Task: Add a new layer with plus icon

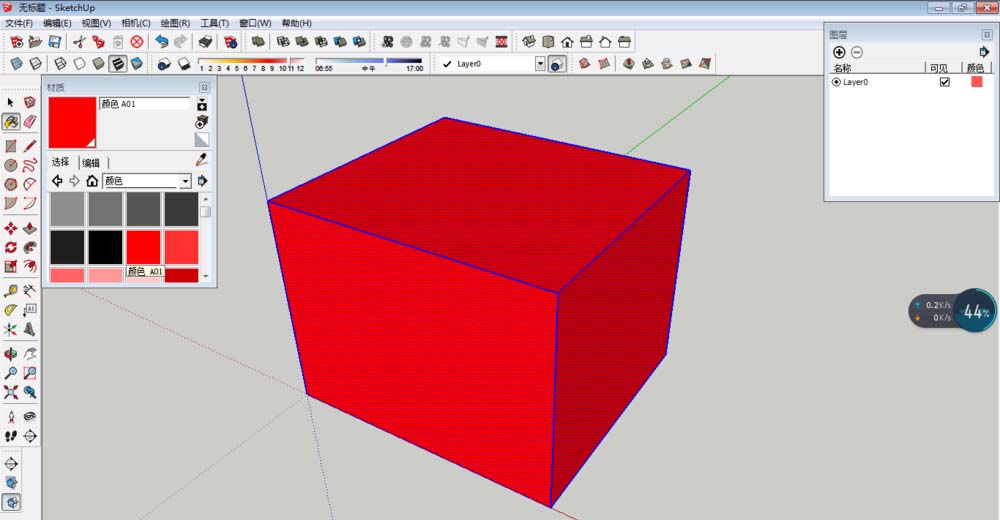Action: [839, 52]
